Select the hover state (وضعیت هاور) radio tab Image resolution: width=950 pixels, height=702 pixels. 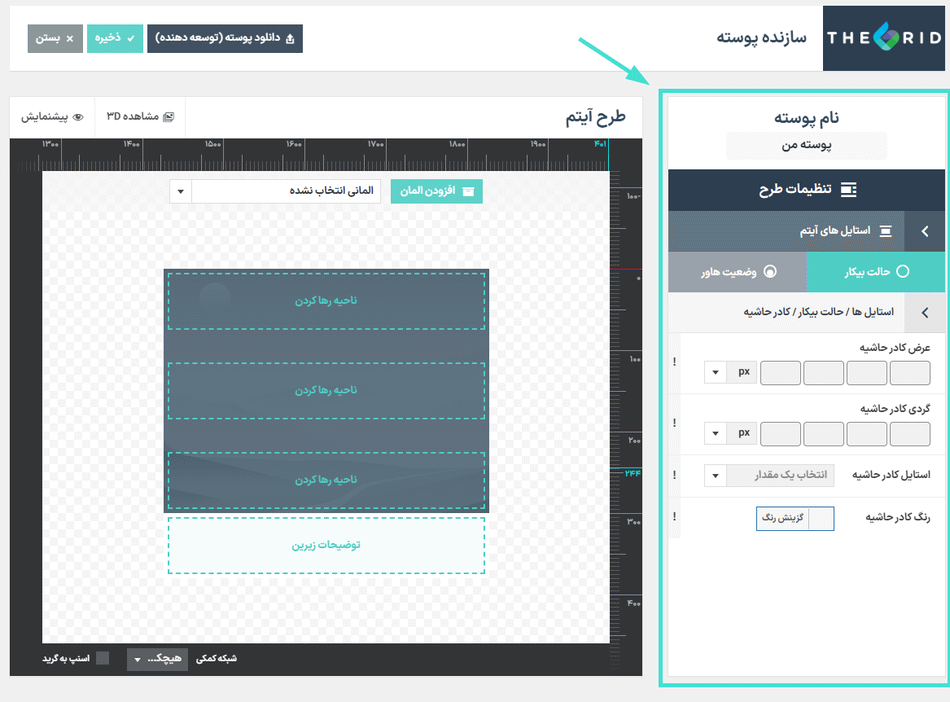737,271
